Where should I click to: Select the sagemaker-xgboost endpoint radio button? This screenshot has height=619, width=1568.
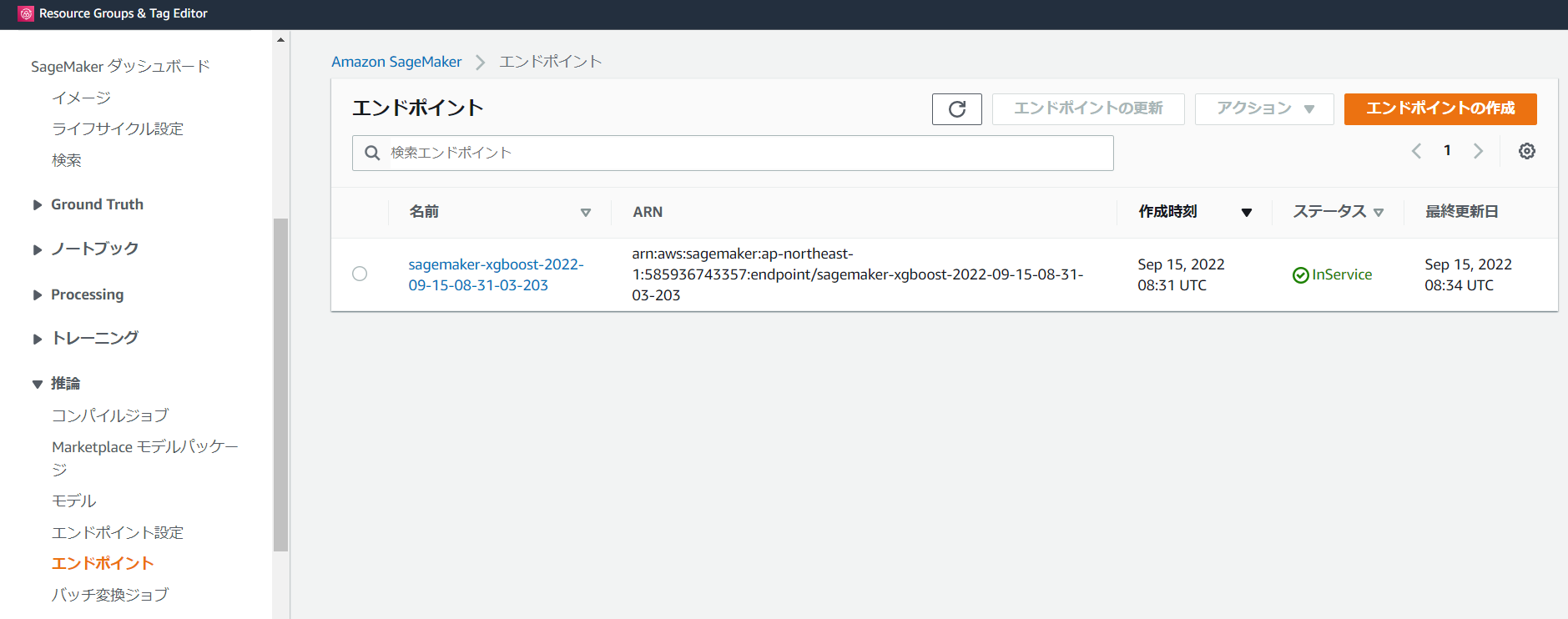coord(360,274)
